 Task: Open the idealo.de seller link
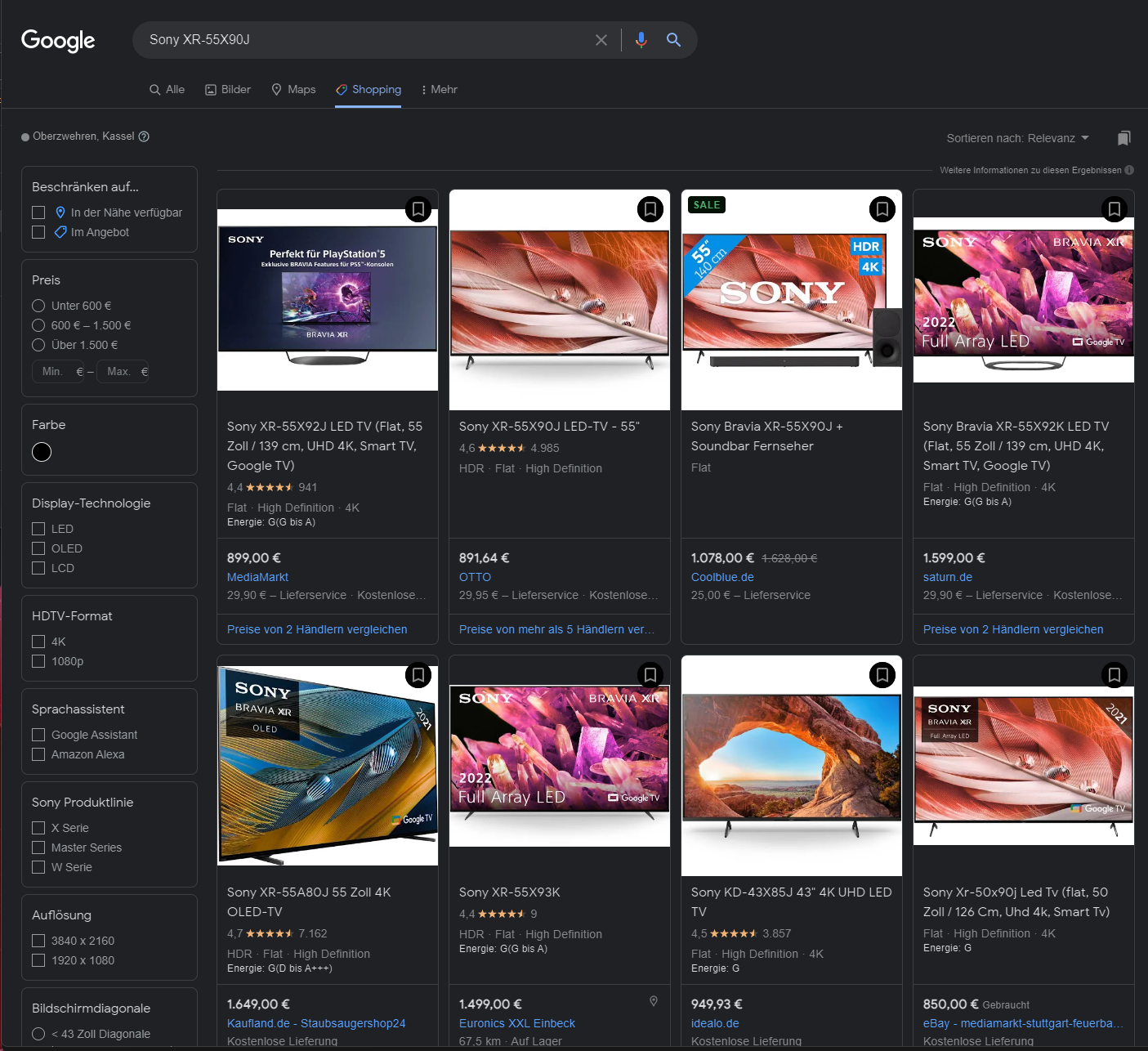(715, 1023)
